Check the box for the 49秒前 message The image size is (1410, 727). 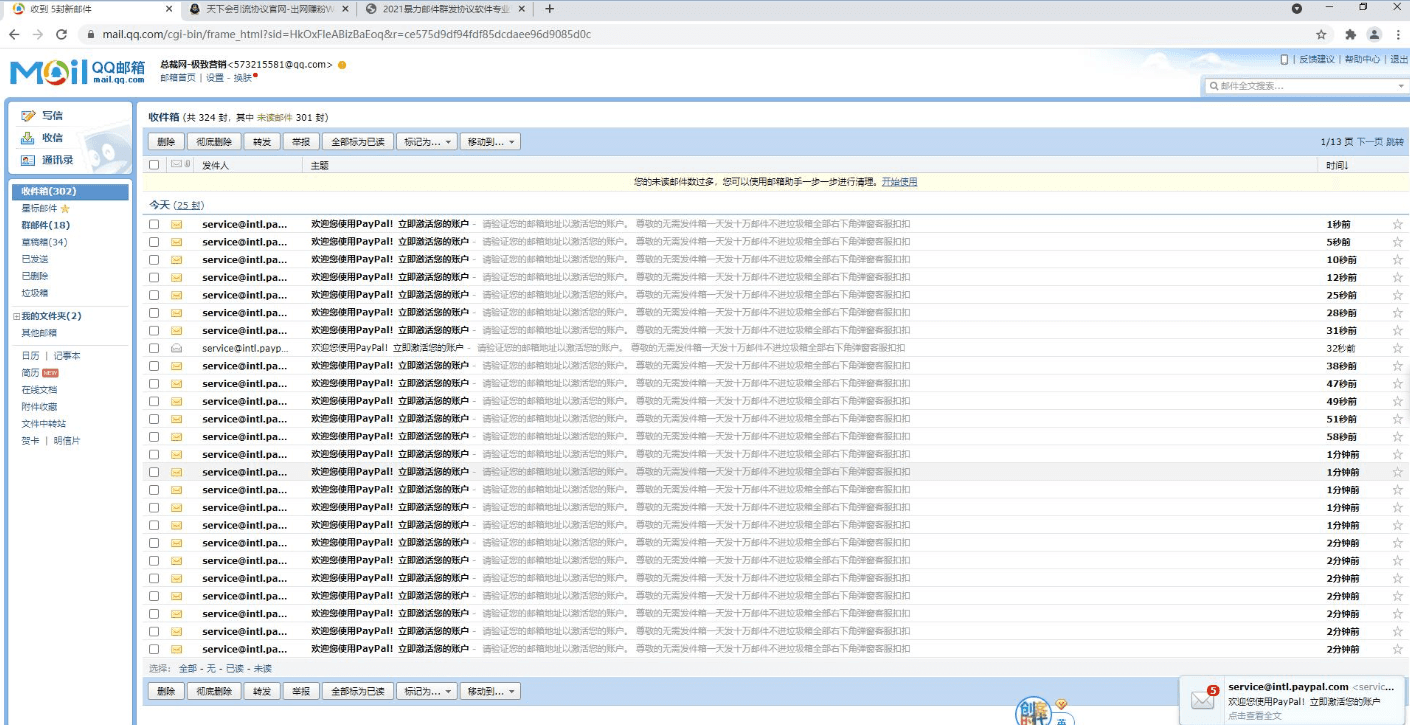coord(154,402)
